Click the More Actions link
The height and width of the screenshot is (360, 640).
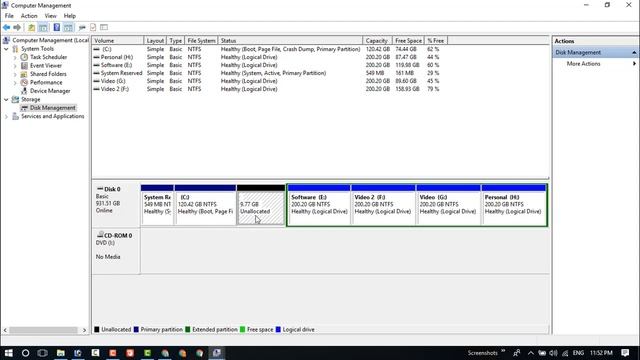pos(583,64)
